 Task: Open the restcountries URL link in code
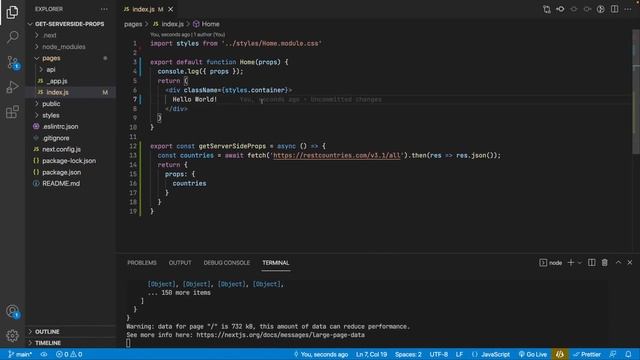[x=337, y=156]
